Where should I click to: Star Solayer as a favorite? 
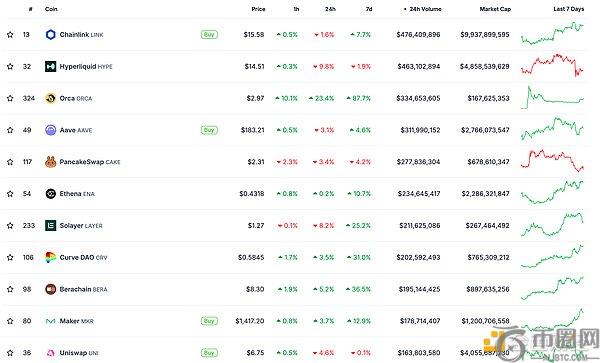coord(10,226)
